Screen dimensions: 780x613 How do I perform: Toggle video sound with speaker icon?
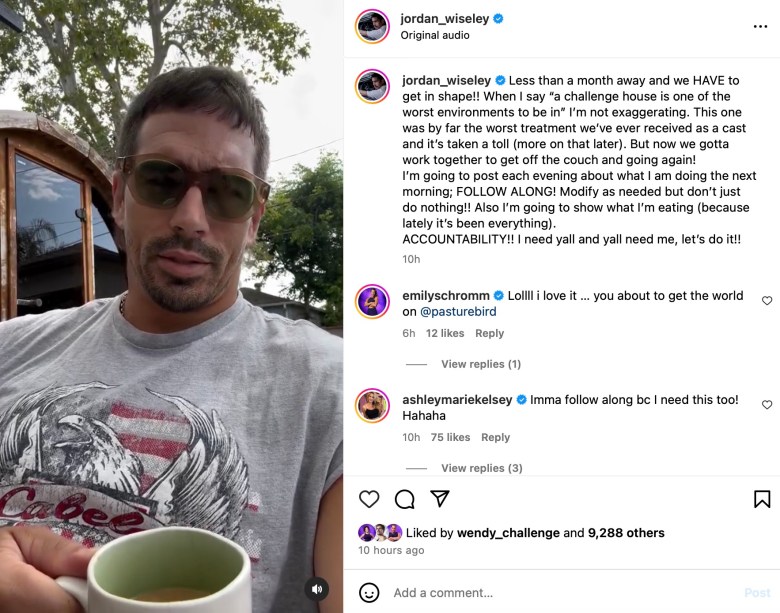click(316, 590)
